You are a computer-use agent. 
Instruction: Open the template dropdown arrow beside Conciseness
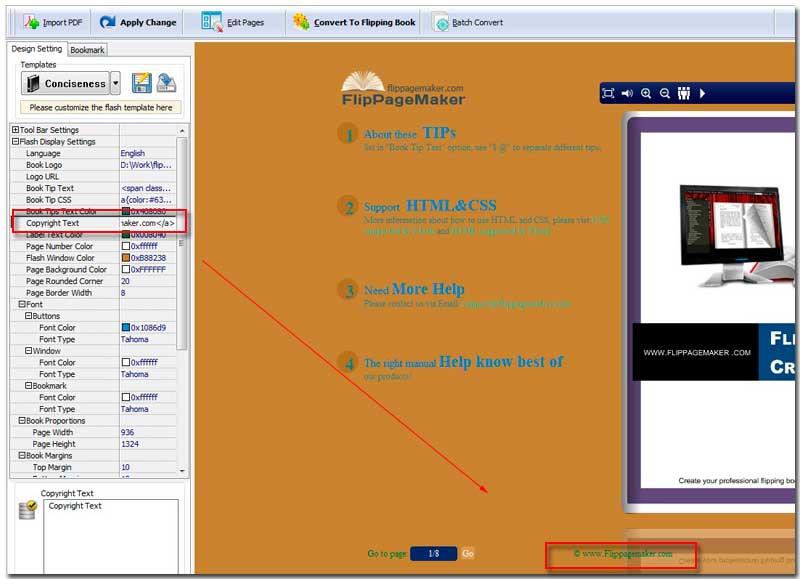pos(116,83)
